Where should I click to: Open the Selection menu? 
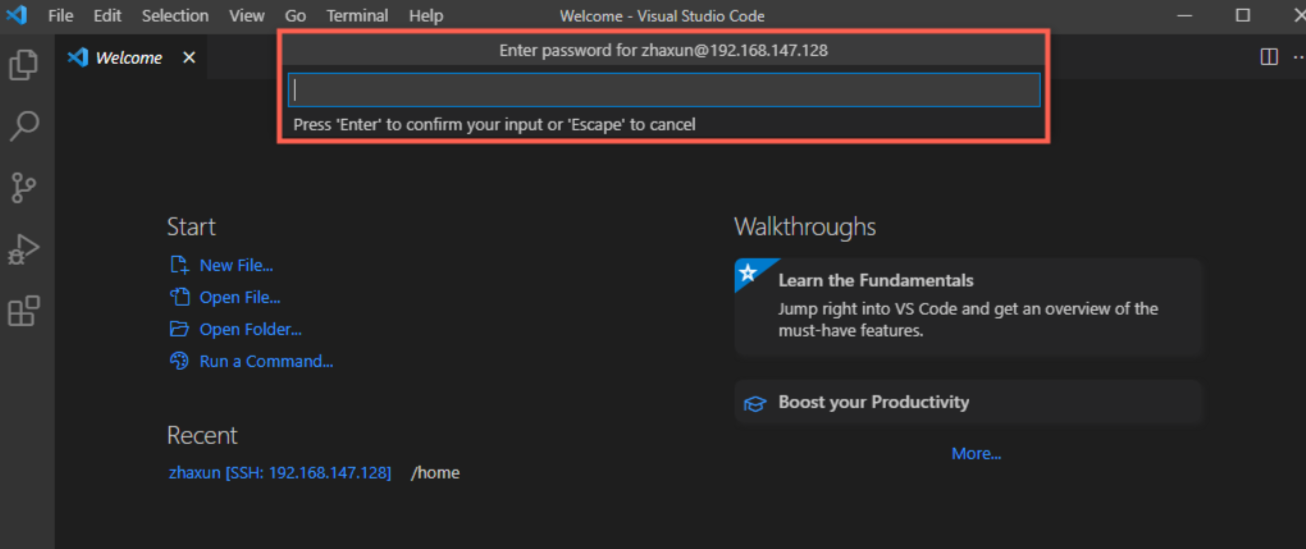click(x=175, y=16)
